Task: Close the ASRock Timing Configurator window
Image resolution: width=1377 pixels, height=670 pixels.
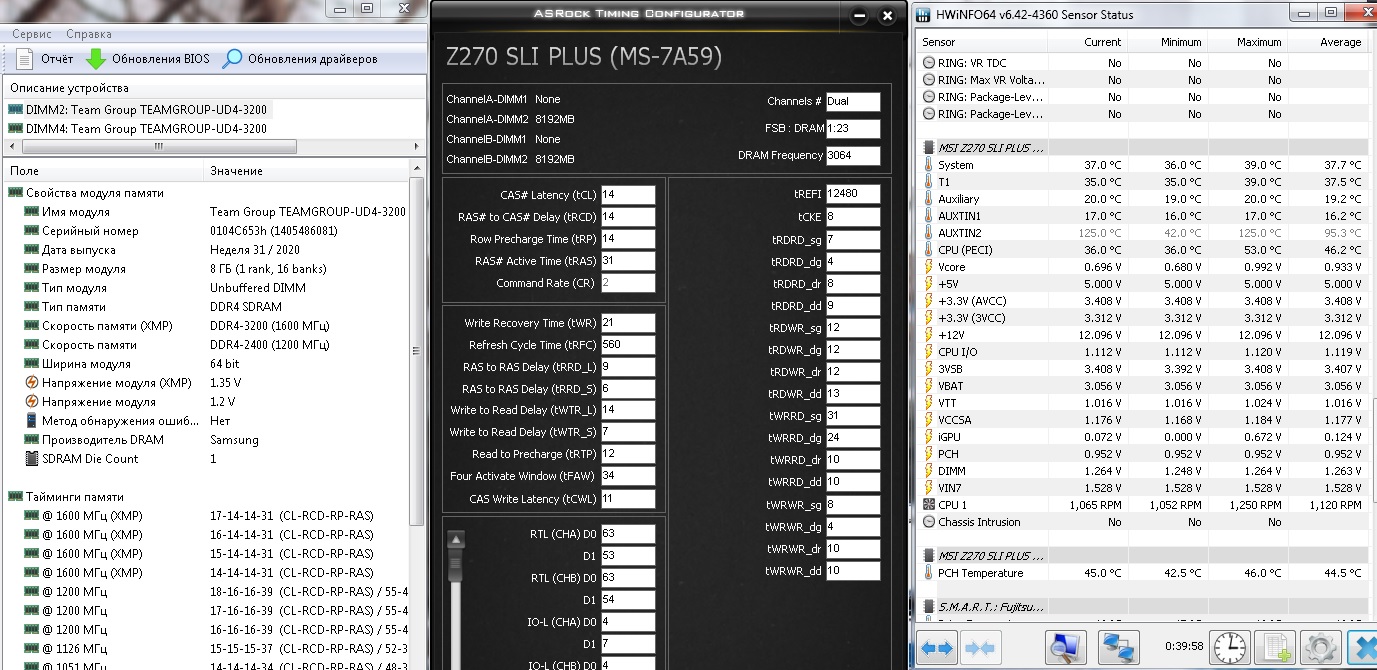Action: (x=887, y=17)
